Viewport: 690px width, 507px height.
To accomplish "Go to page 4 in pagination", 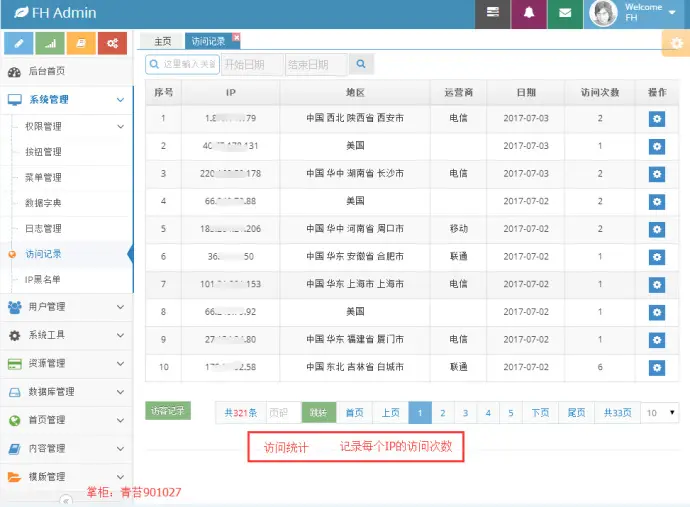I will coord(488,413).
